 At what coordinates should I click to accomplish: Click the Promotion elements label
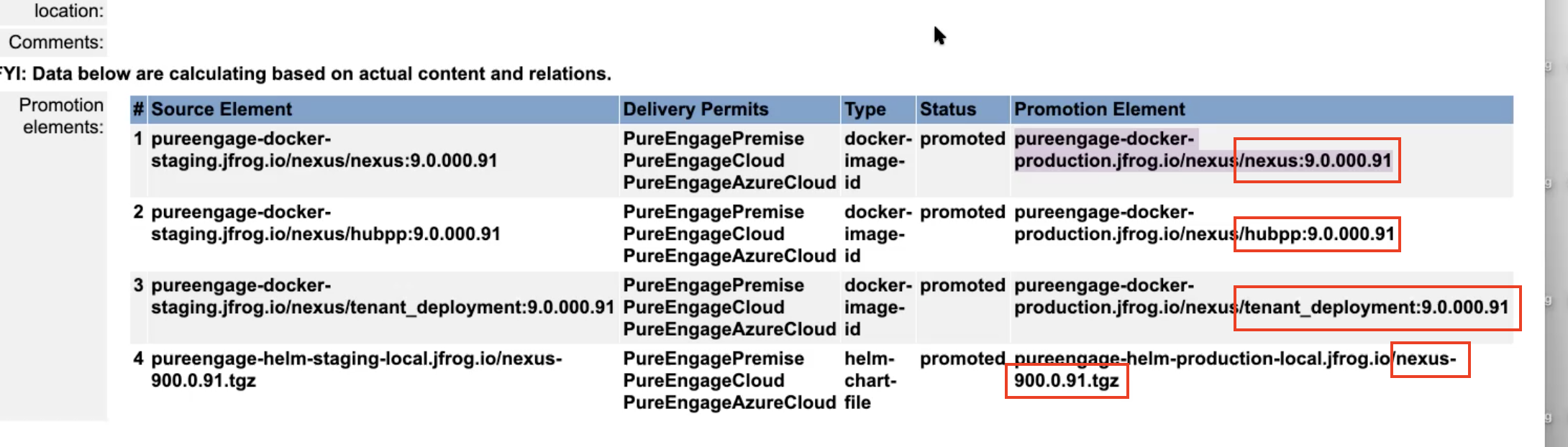[61, 116]
